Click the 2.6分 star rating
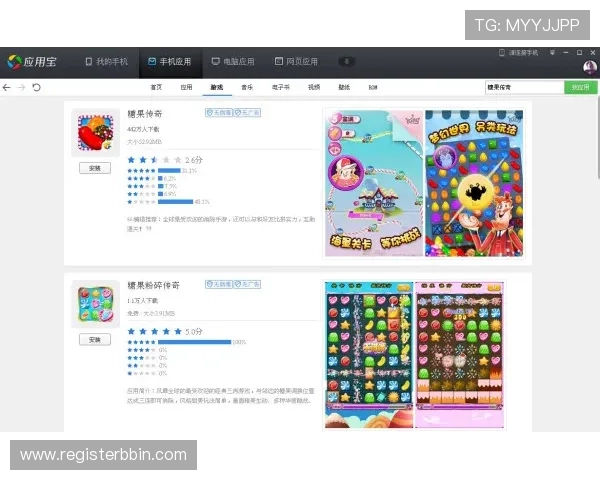This screenshot has width=600, height=480. [165, 160]
